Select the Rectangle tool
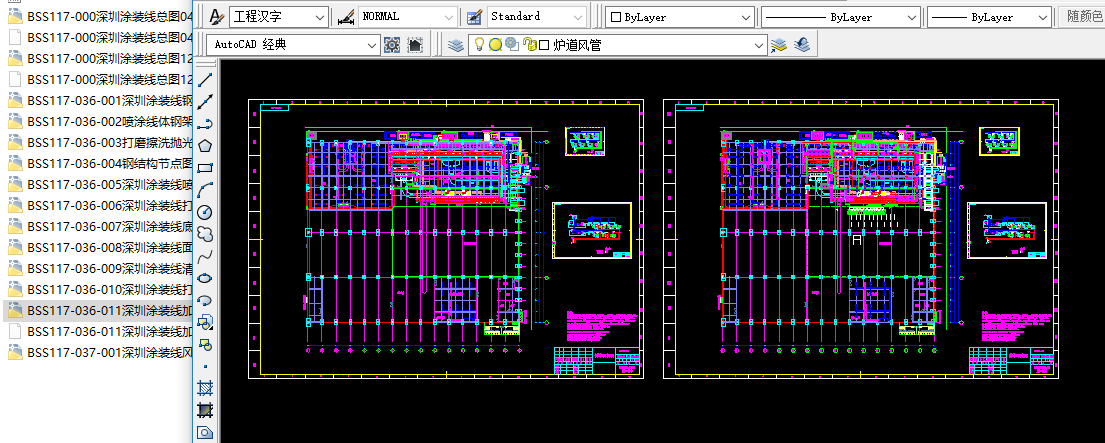The width and height of the screenshot is (1105, 443). (x=205, y=168)
